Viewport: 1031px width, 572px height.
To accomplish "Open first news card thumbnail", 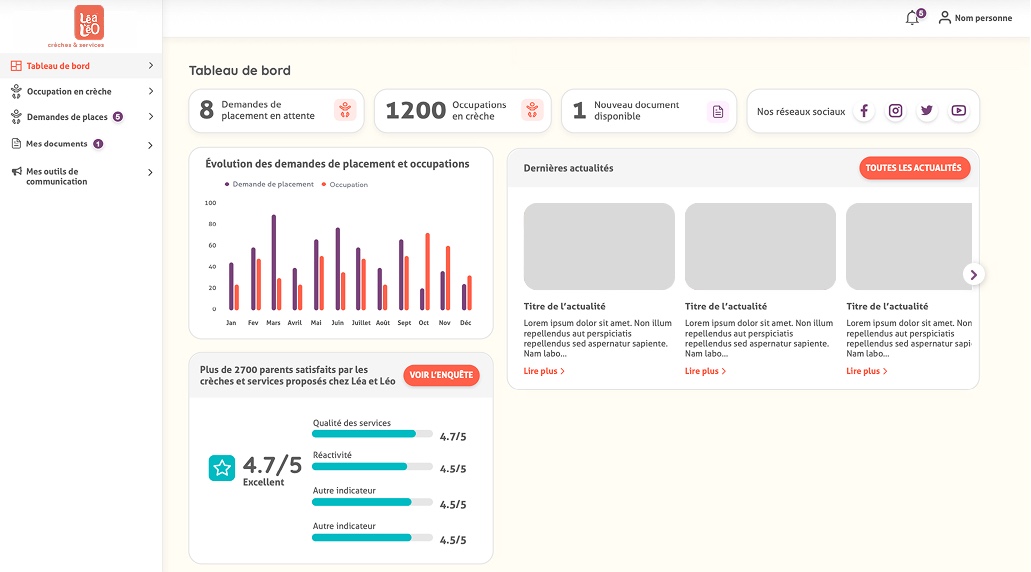I will [599, 247].
